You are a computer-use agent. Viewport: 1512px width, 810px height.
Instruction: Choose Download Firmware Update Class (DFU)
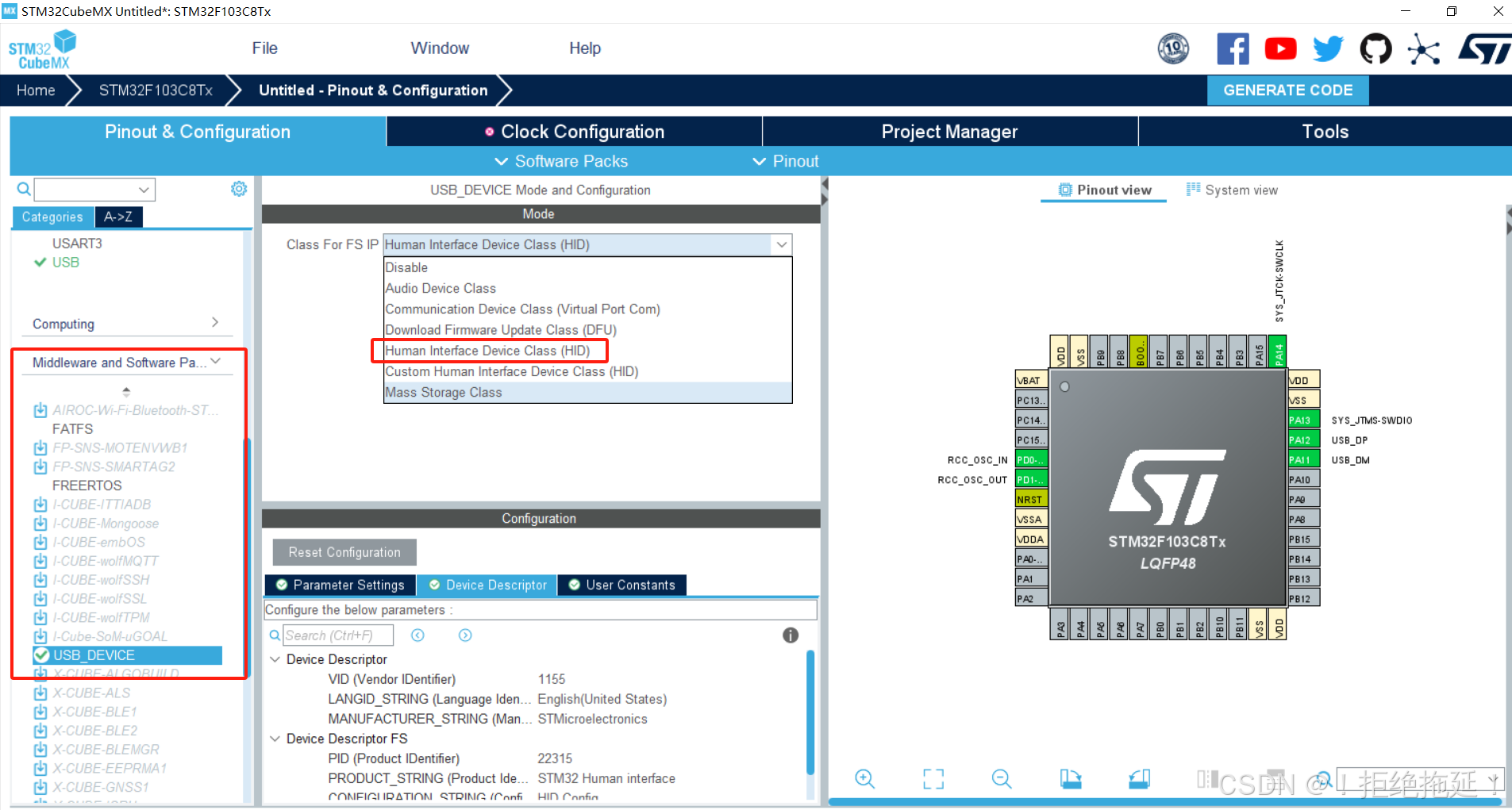587,329
